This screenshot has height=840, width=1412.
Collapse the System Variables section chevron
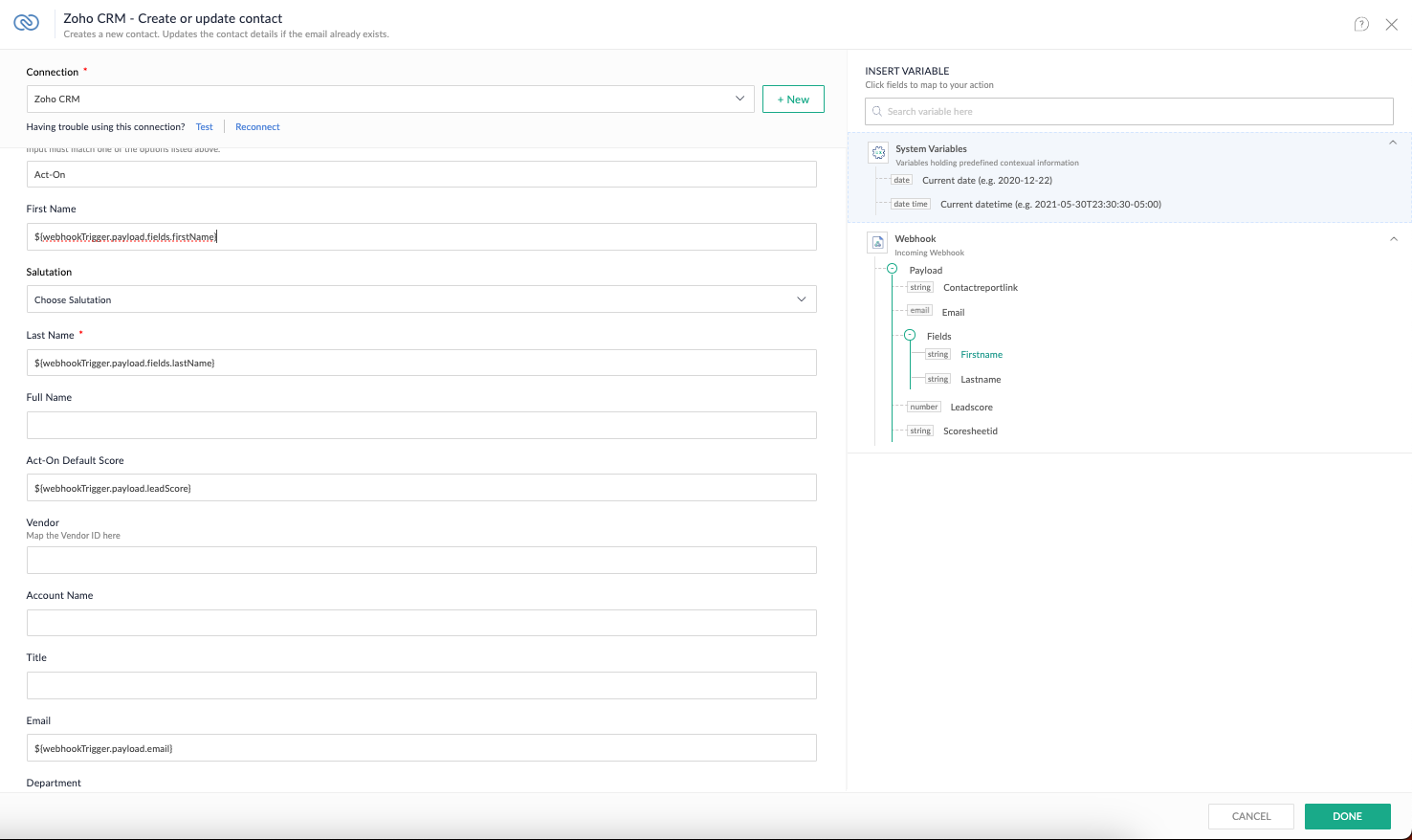pyautogui.click(x=1393, y=143)
